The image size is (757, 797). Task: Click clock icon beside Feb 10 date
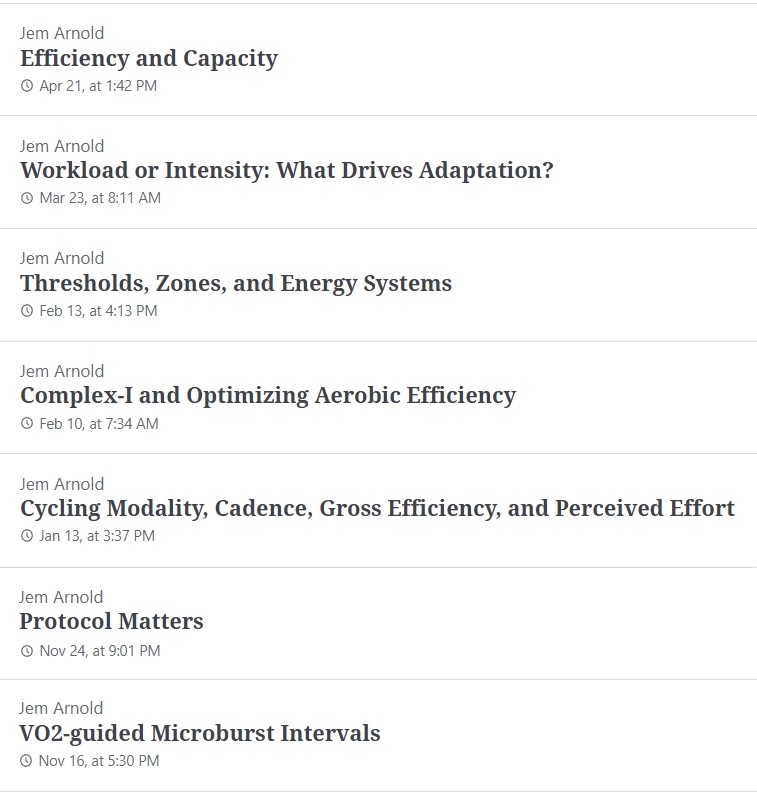pos(27,424)
